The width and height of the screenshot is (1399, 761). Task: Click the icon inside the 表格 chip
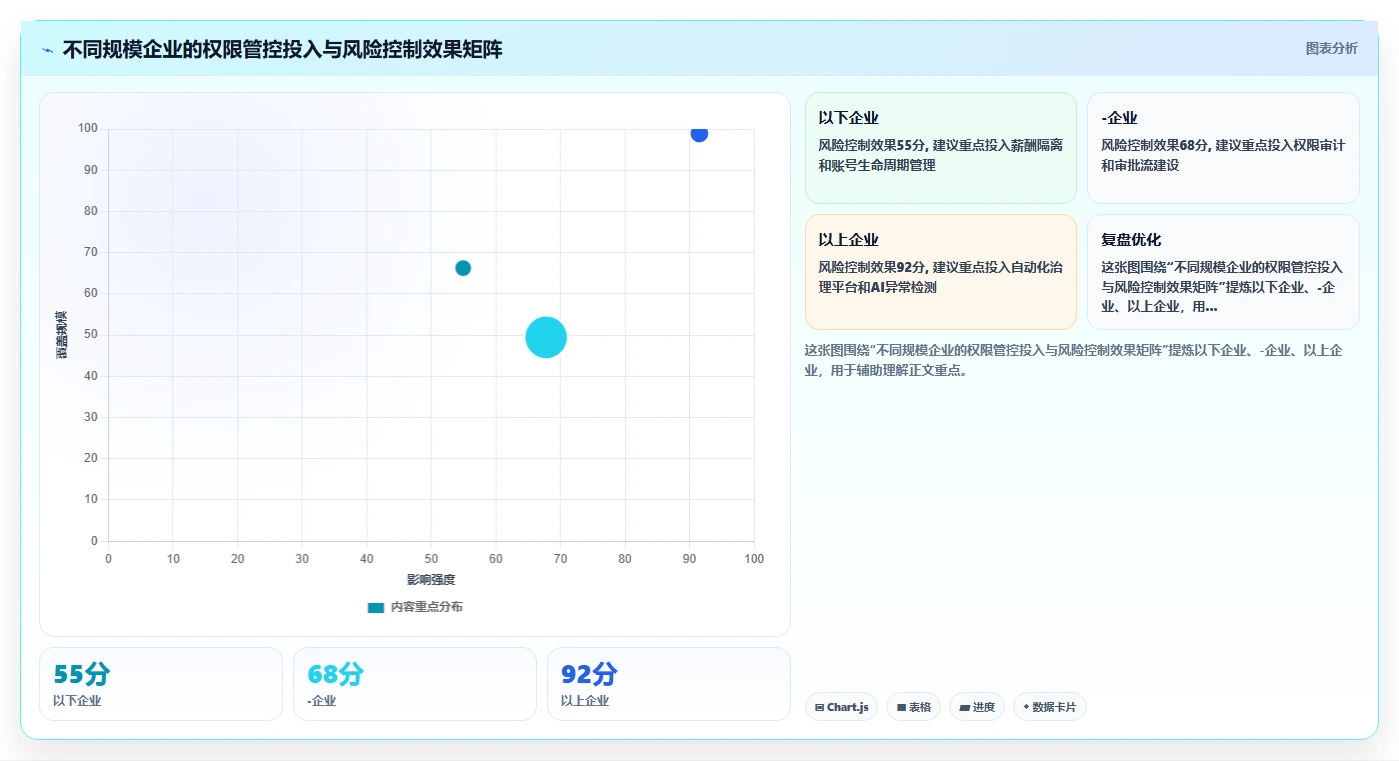(x=901, y=707)
